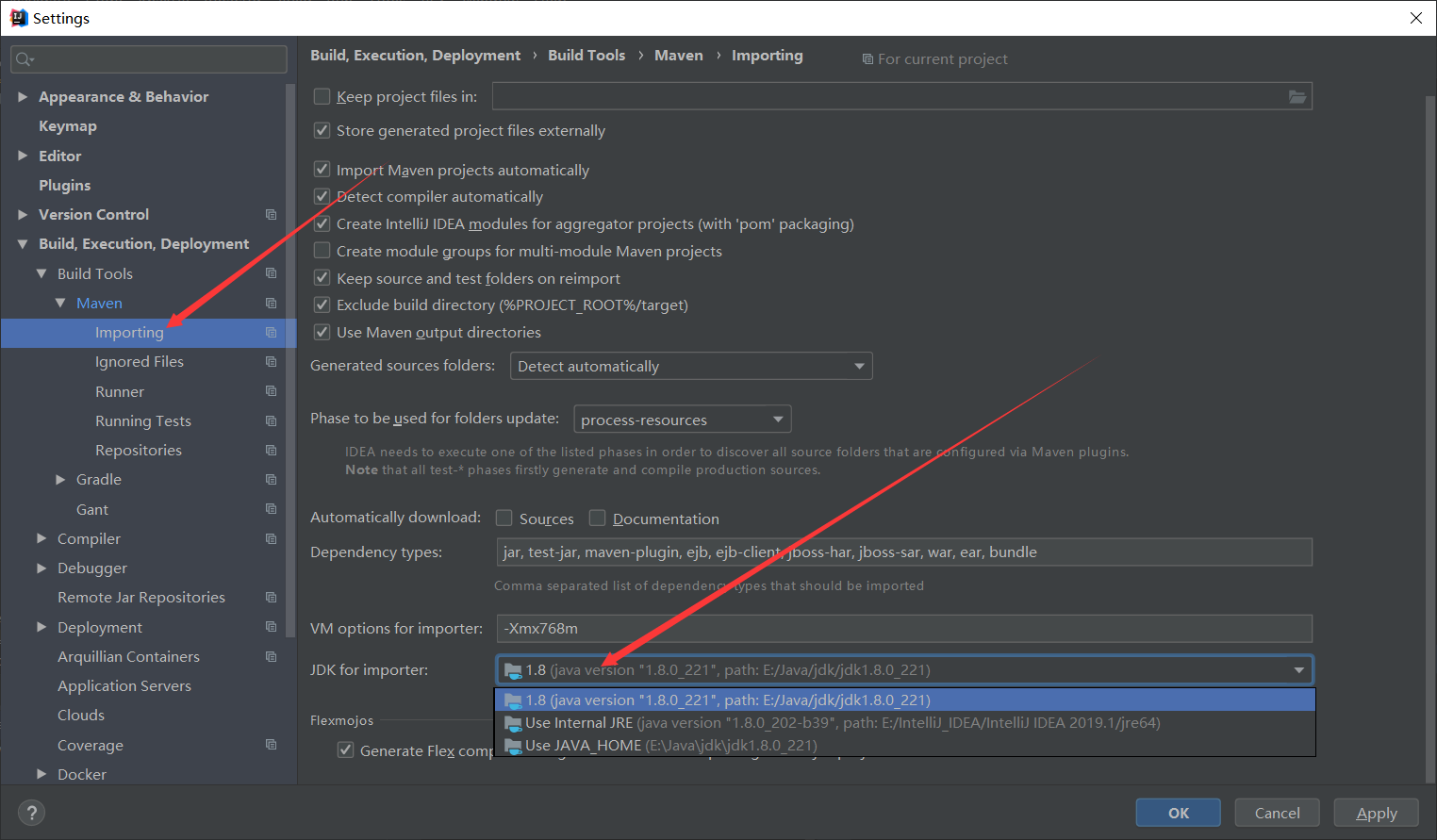Click project-level icon beside Gant
Screen dimensions: 1437x840
pos(271,509)
